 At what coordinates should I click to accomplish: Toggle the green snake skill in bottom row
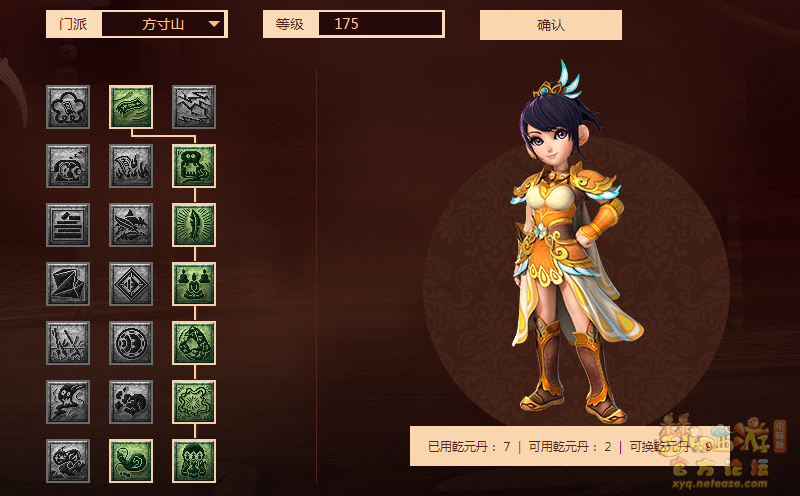[131, 461]
